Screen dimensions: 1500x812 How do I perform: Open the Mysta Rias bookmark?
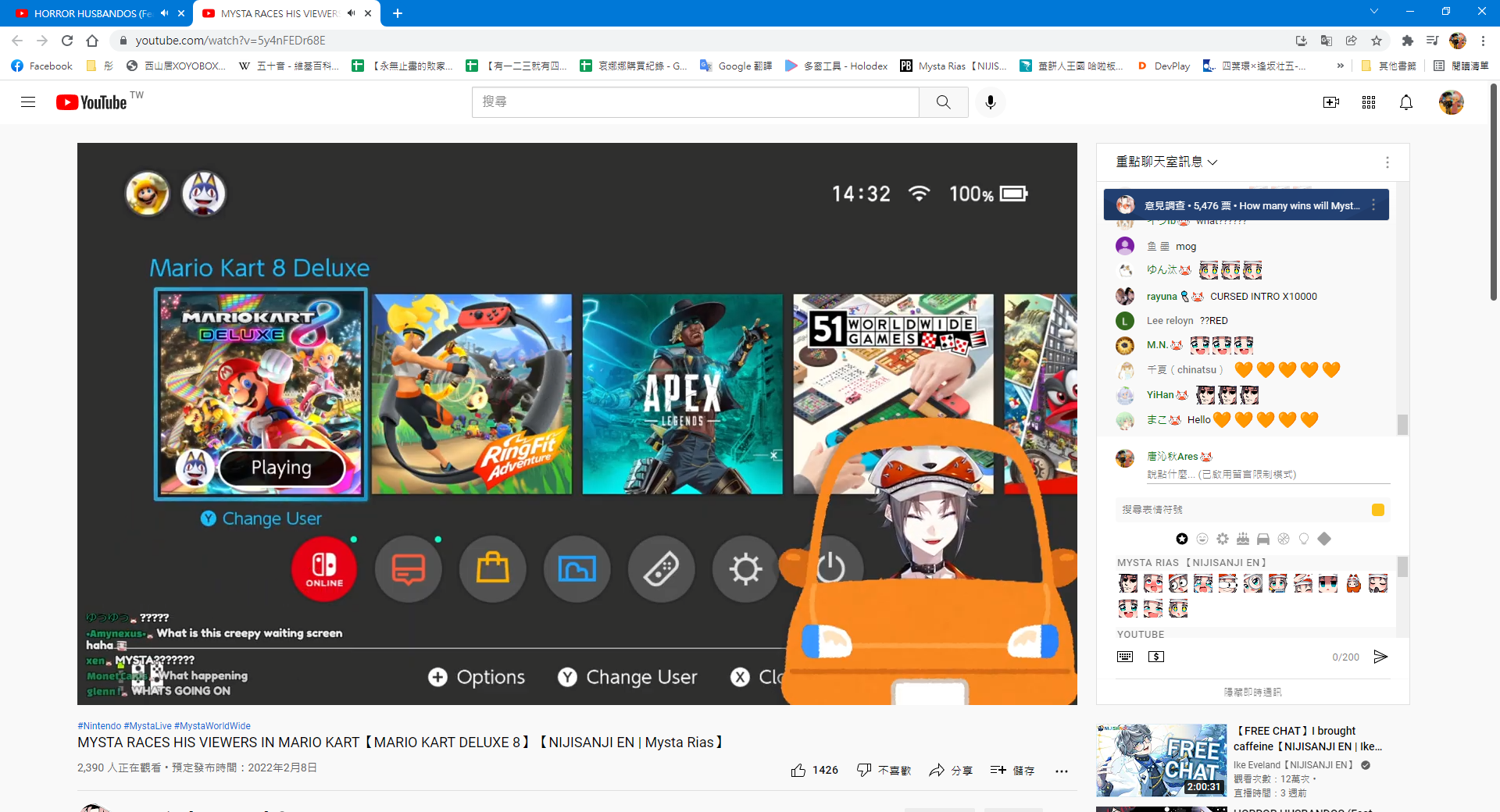[953, 66]
